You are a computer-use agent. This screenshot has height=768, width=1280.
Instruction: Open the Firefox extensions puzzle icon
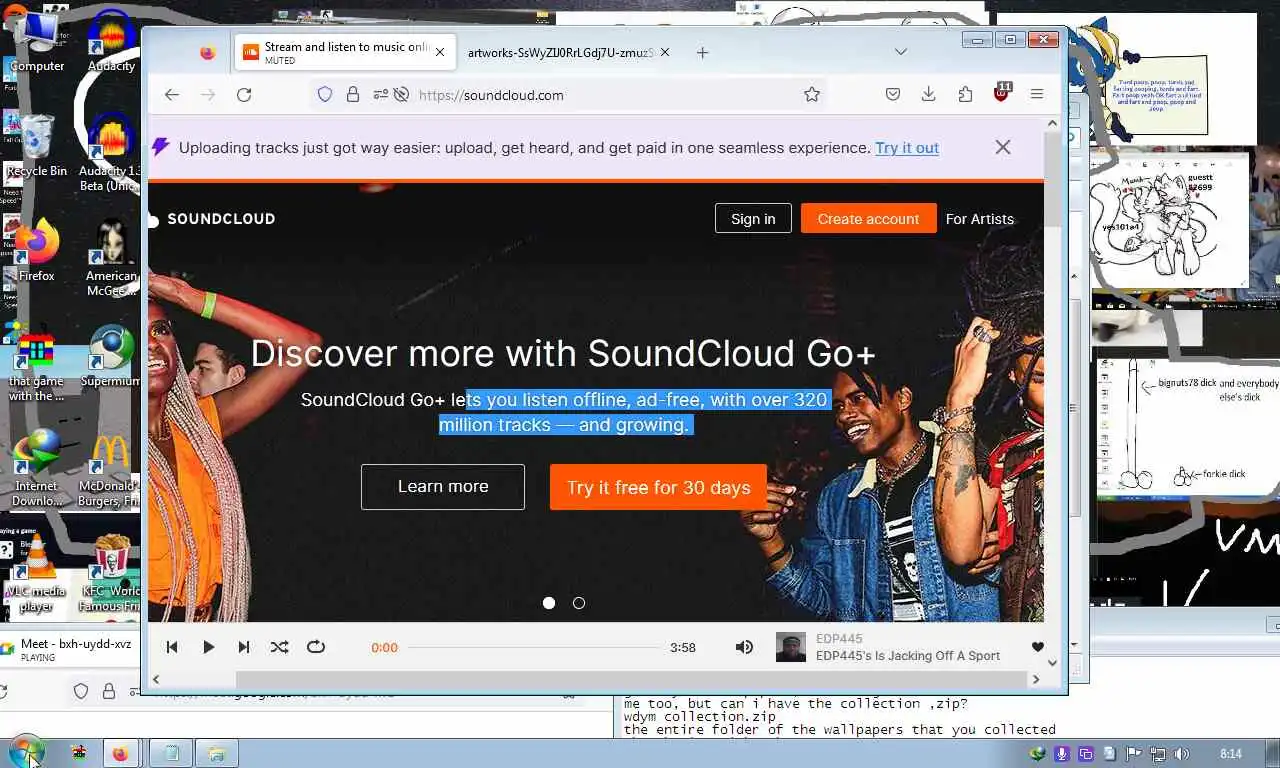pyautogui.click(x=965, y=94)
